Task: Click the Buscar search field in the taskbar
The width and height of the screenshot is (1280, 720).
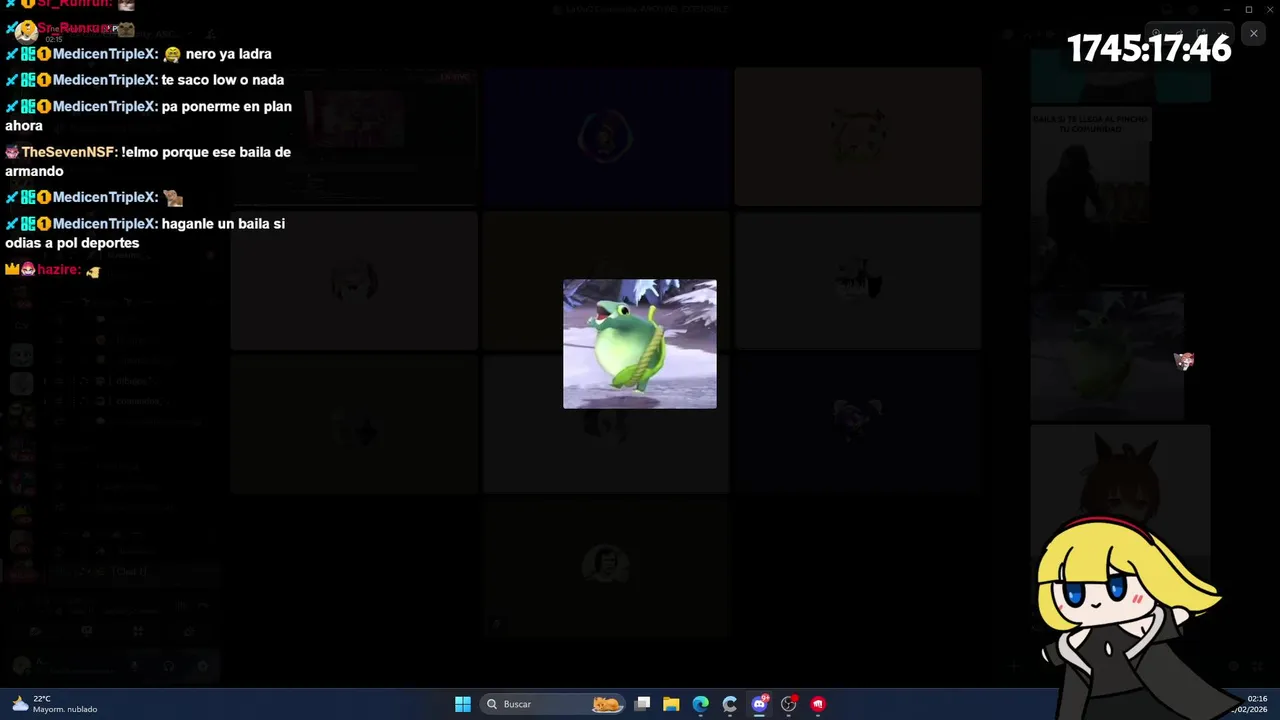Action: click(x=554, y=704)
